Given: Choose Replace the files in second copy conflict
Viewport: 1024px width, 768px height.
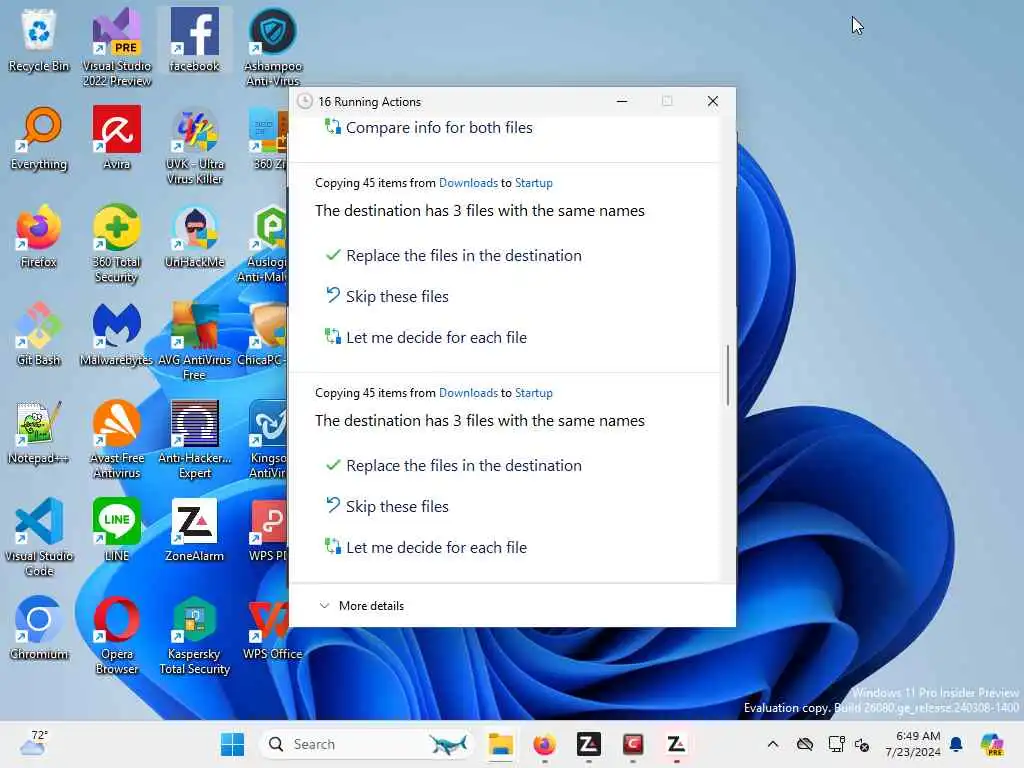Looking at the screenshot, I should point(453,466).
